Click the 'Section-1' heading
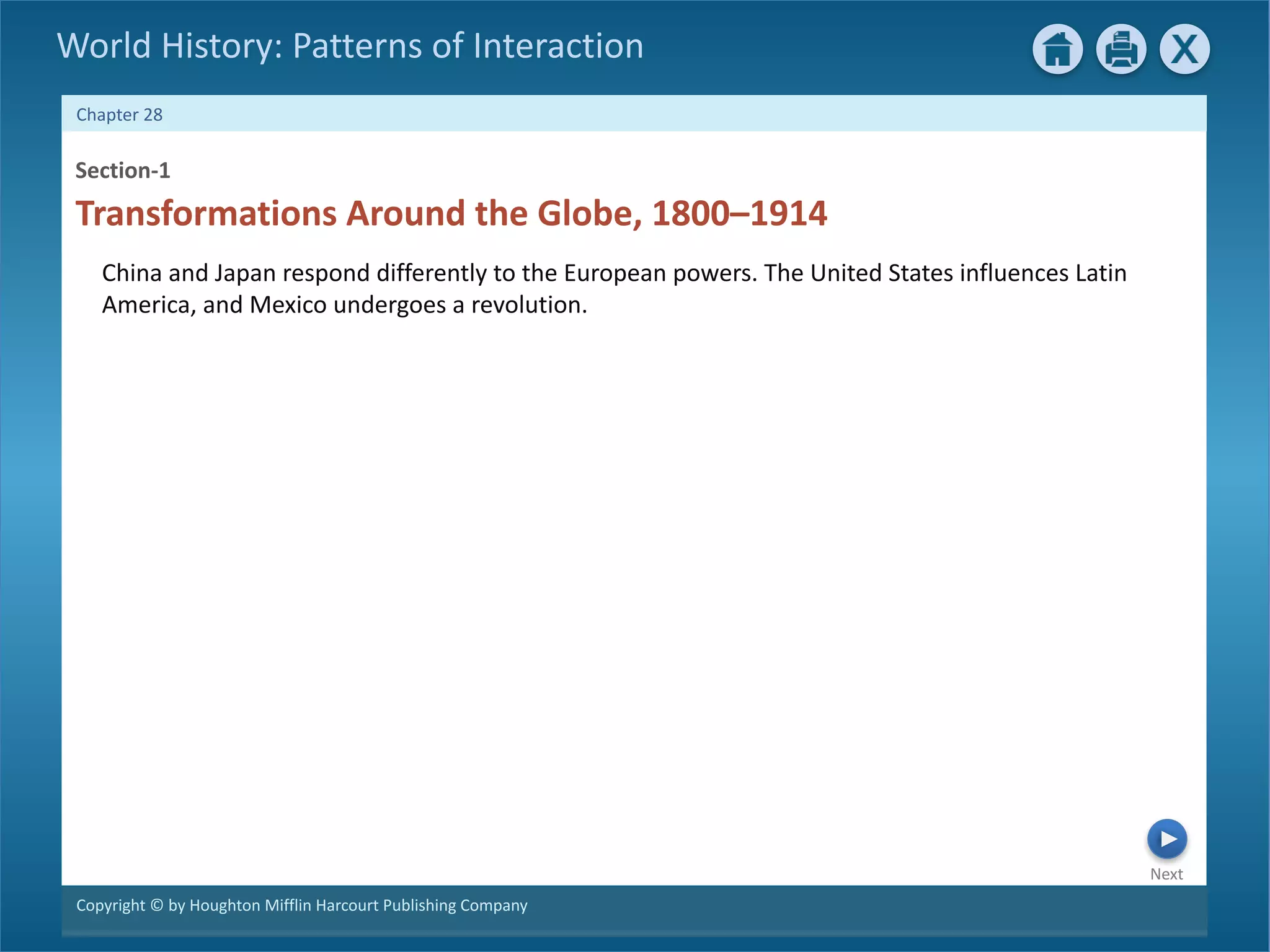Screen dimensions: 1270x952 click(x=123, y=170)
